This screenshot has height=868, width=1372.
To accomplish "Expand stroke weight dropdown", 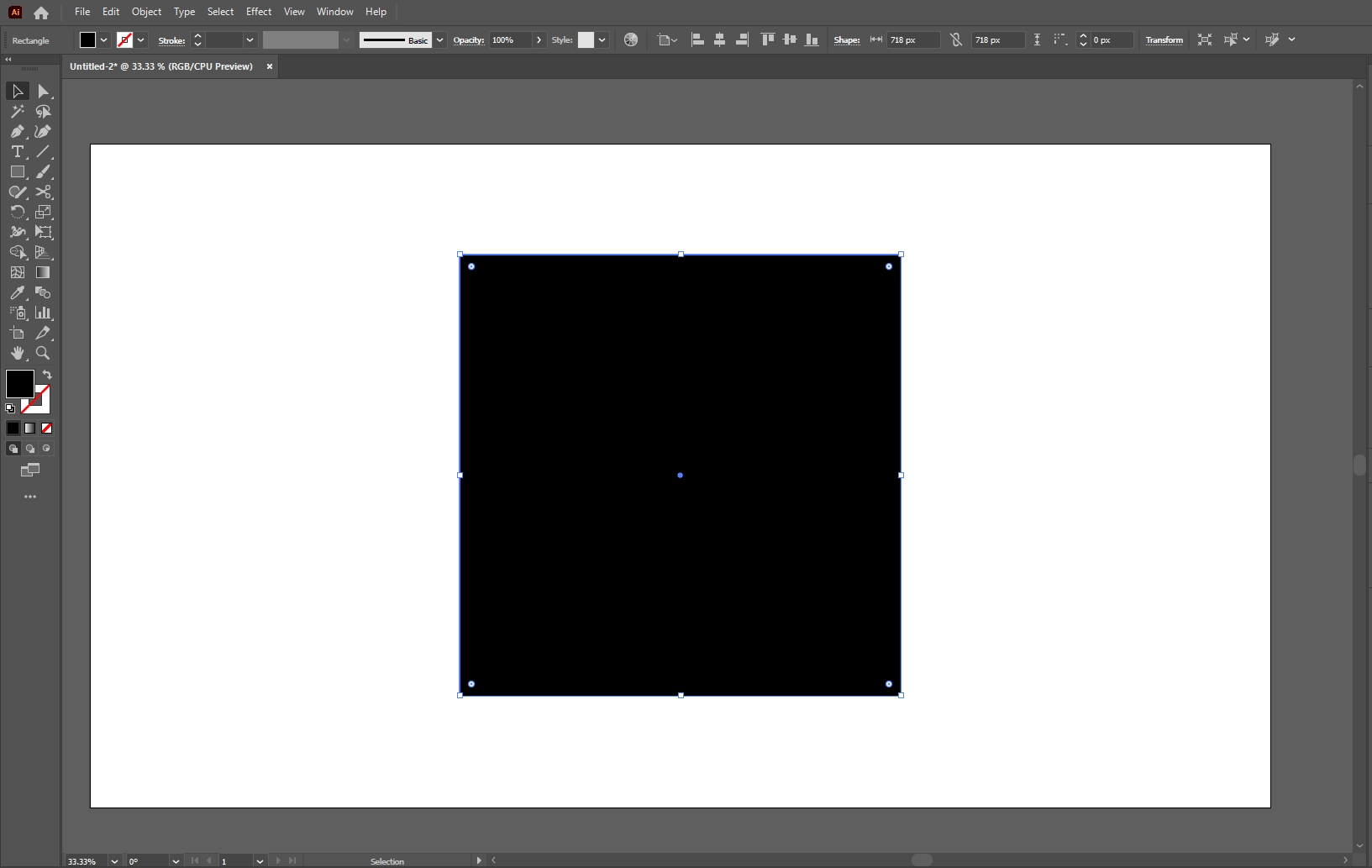I will pos(250,39).
